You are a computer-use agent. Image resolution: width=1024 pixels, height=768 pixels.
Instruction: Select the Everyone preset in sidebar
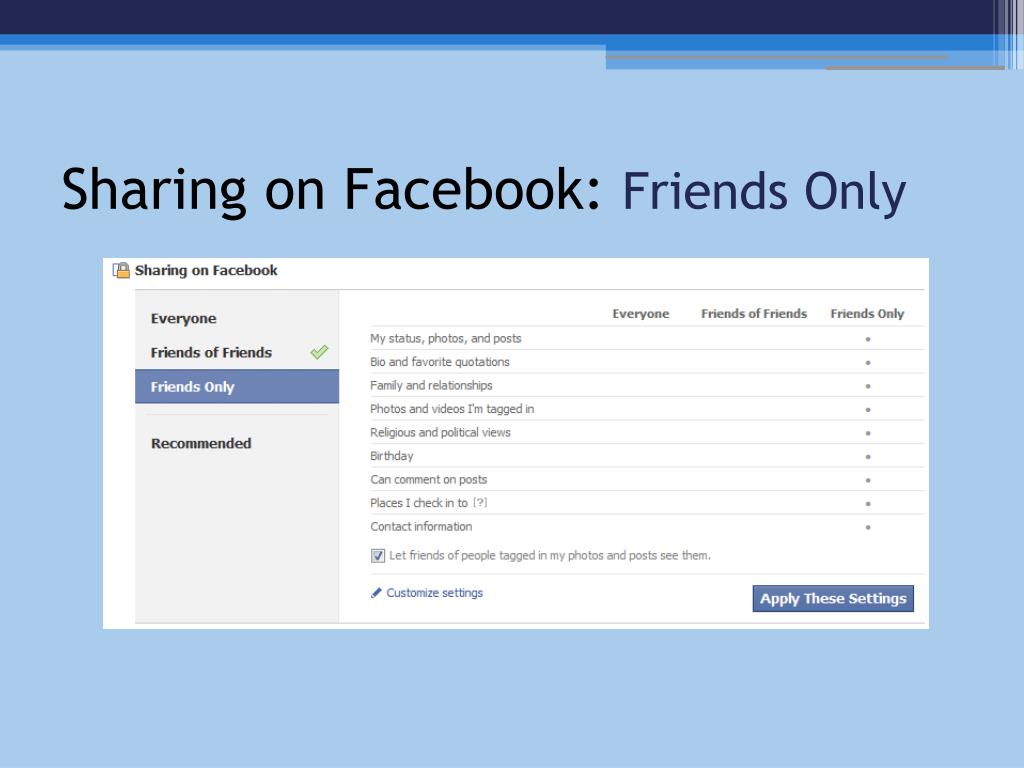184,319
